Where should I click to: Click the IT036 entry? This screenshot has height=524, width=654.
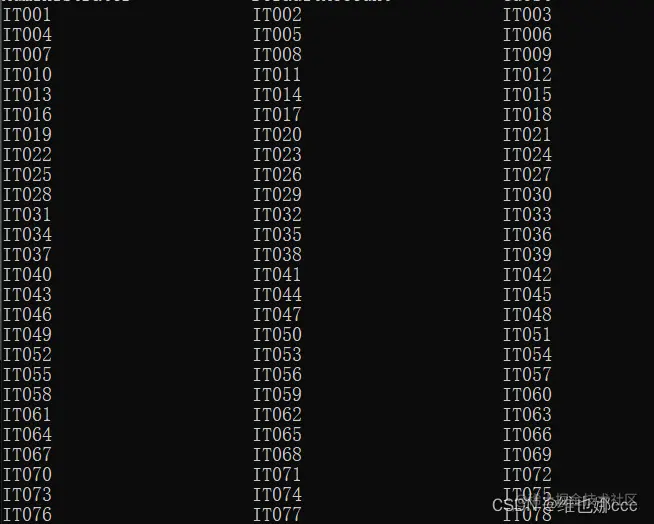[527, 235]
